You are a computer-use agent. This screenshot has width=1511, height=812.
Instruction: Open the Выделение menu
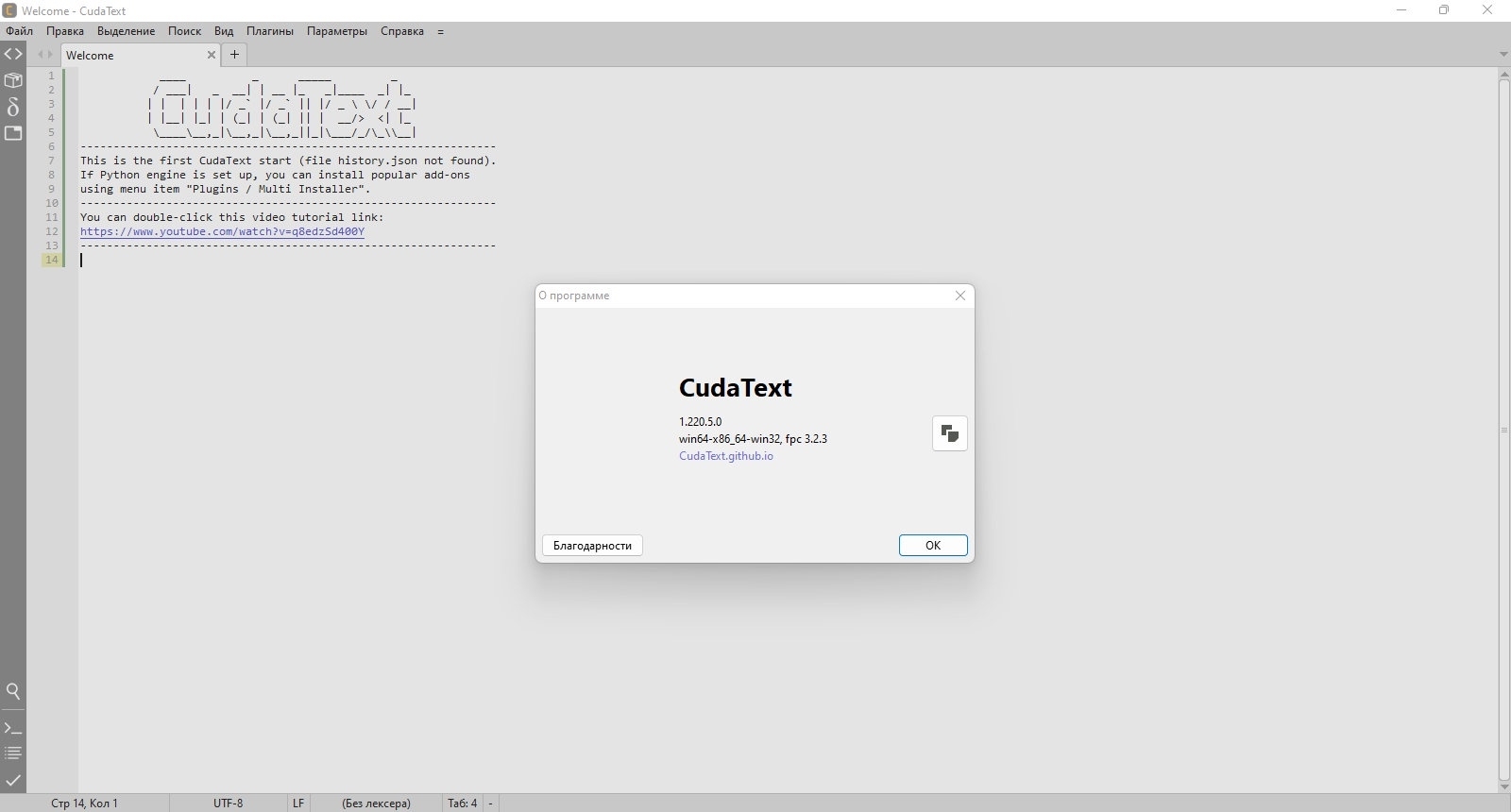pyautogui.click(x=126, y=31)
